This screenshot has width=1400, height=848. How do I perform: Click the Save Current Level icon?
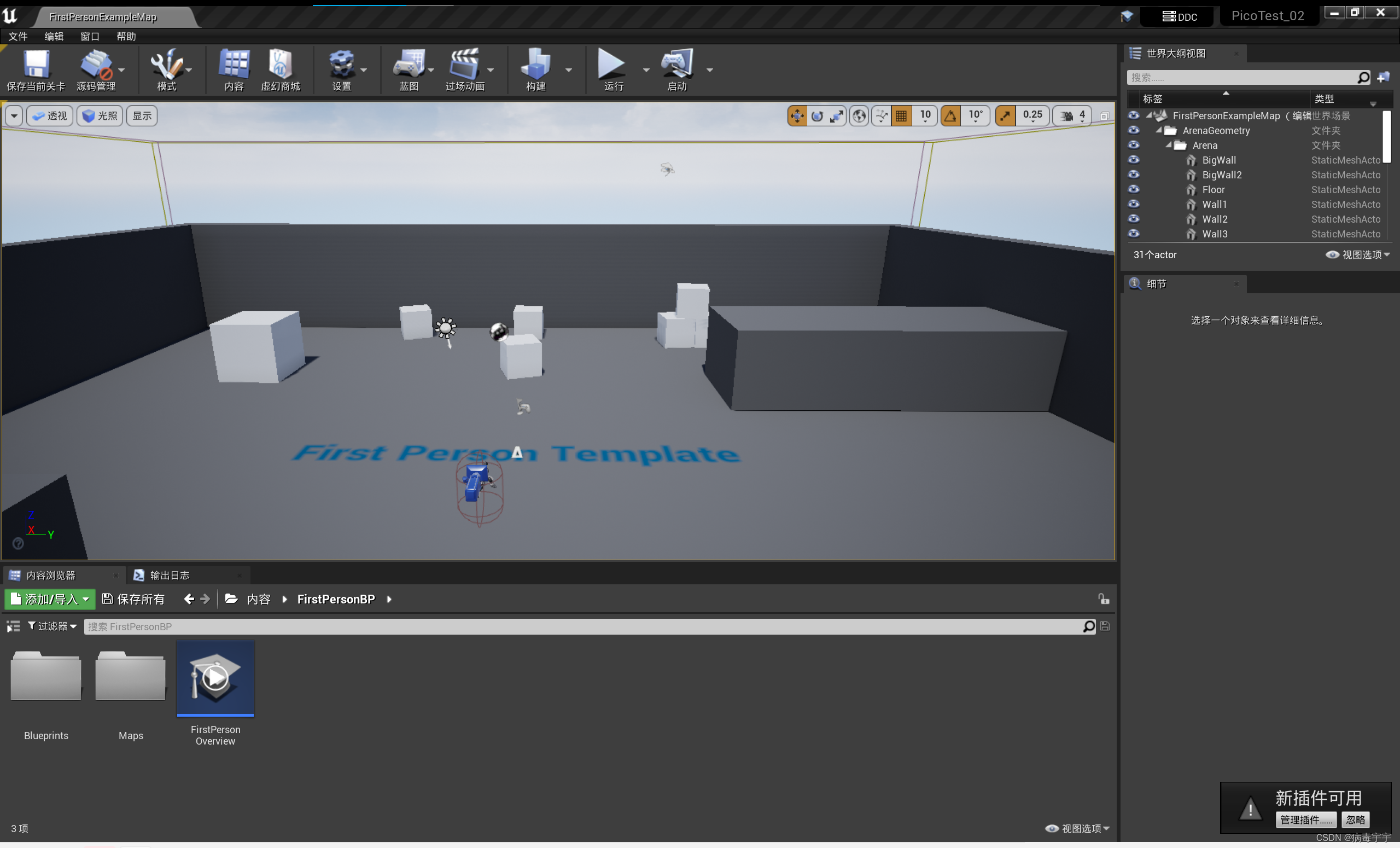[x=36, y=64]
